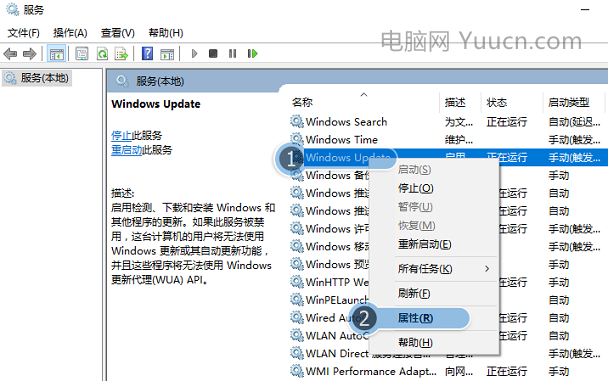Toggle show/hide console tree icon
This screenshot has width=608, height=381.
56,54
